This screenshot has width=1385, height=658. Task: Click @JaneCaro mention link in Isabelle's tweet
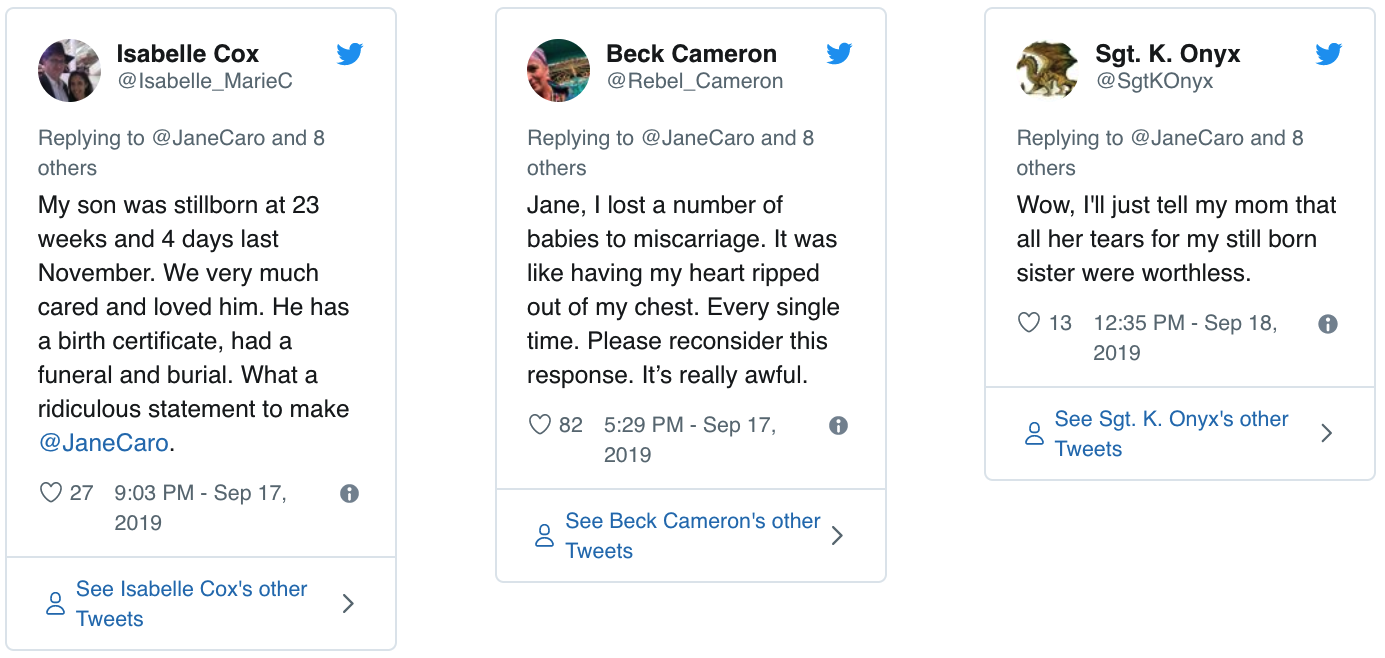click(103, 443)
